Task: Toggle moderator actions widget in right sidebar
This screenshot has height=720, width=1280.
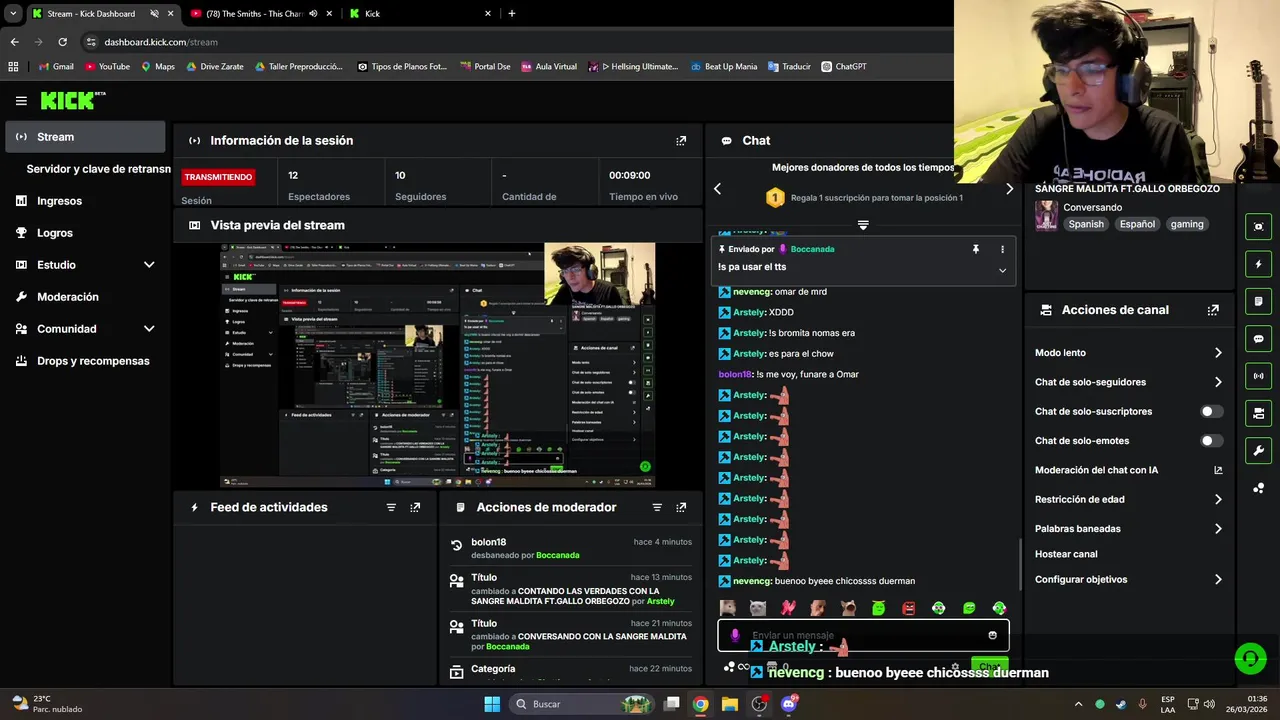Action: (1258, 301)
